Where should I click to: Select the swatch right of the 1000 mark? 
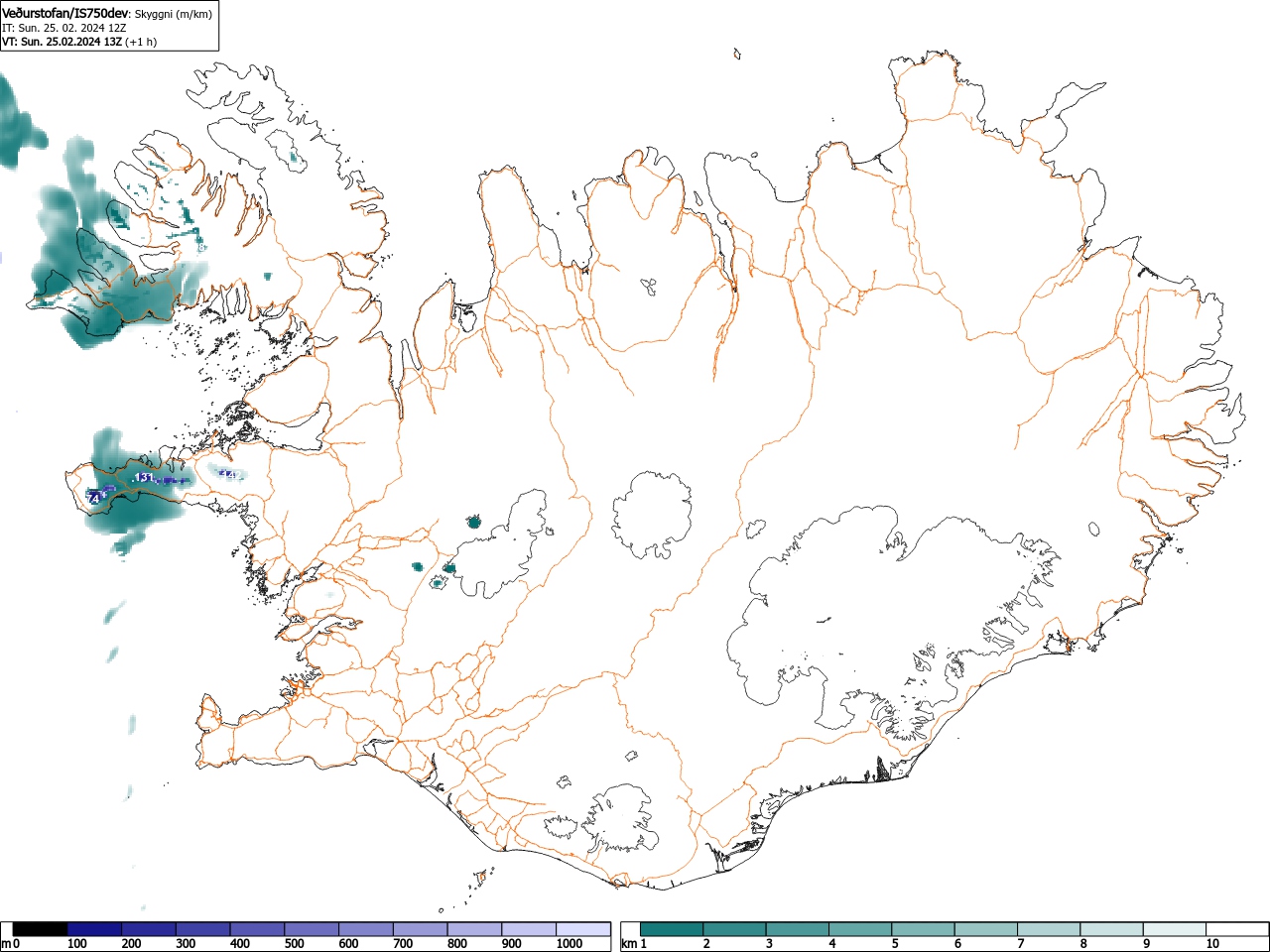583,929
